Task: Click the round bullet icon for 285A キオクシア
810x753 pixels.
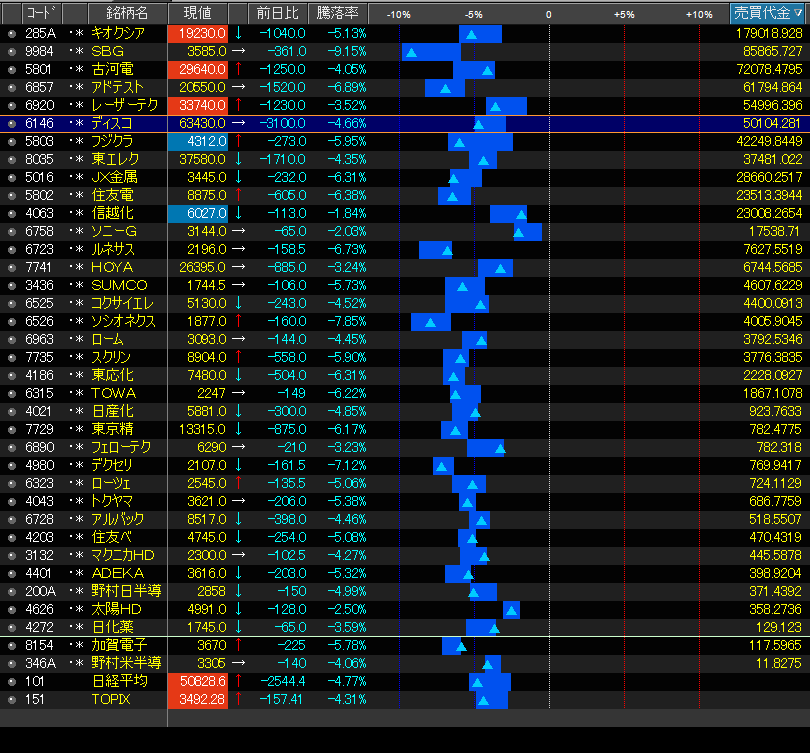Action: pos(12,34)
